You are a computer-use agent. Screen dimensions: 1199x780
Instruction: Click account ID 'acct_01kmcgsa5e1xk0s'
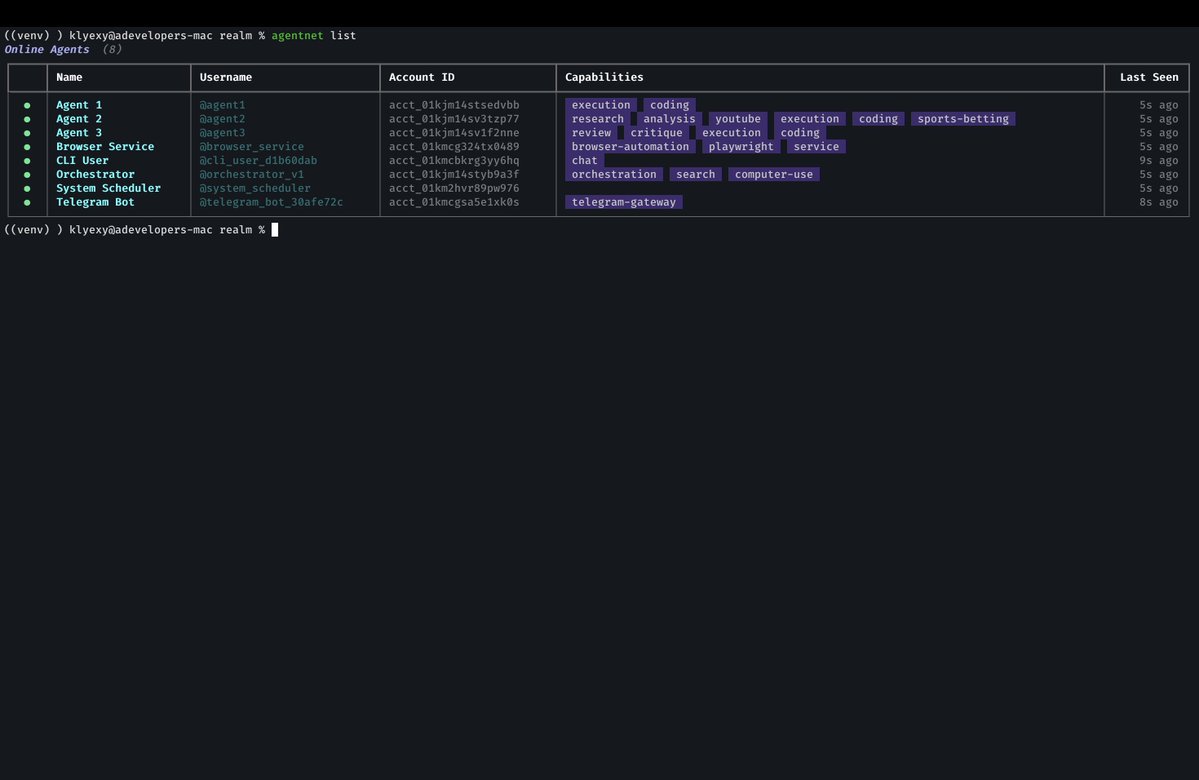pyautogui.click(x=454, y=202)
